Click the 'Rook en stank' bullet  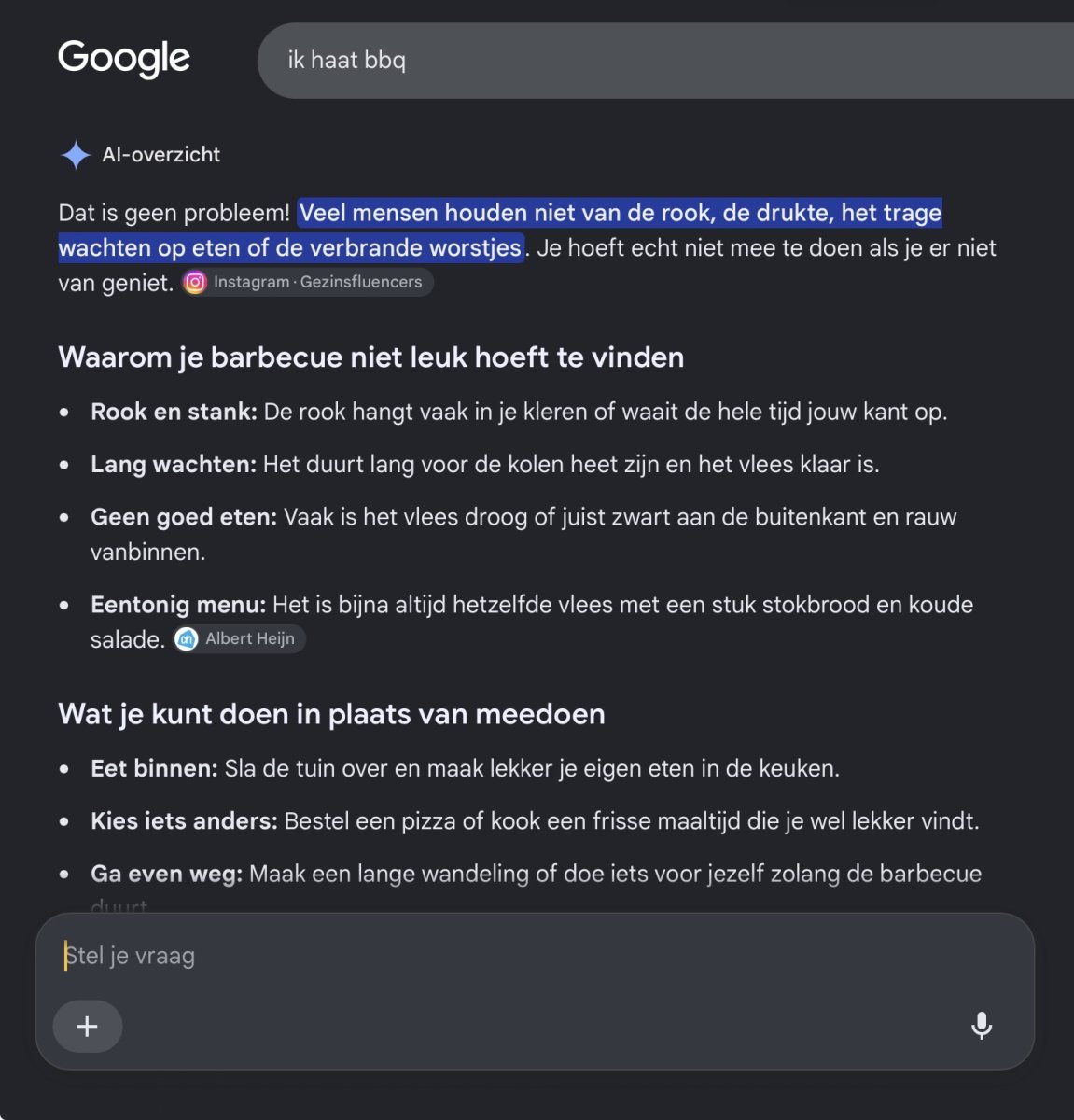coord(519,412)
